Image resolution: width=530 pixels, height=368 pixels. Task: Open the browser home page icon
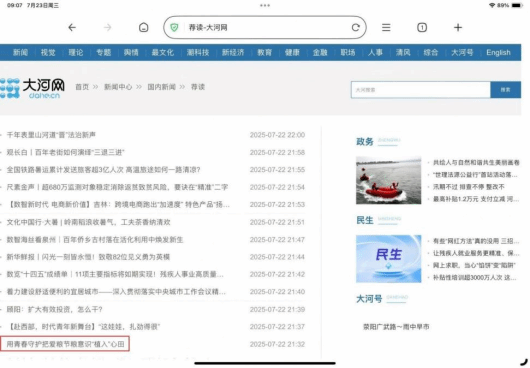point(144,27)
